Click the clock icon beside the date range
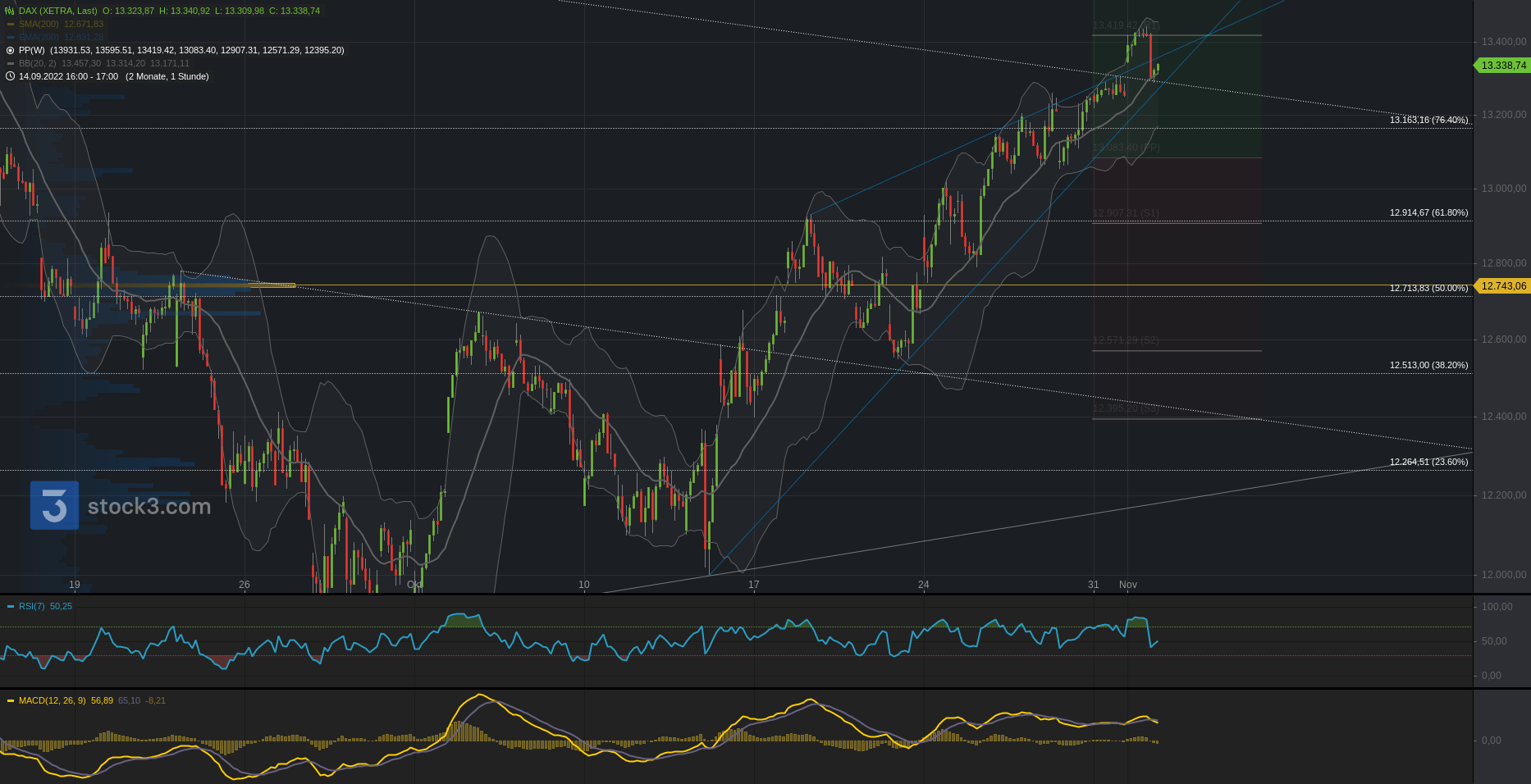Viewport: 1531px width, 784px height. [10, 76]
